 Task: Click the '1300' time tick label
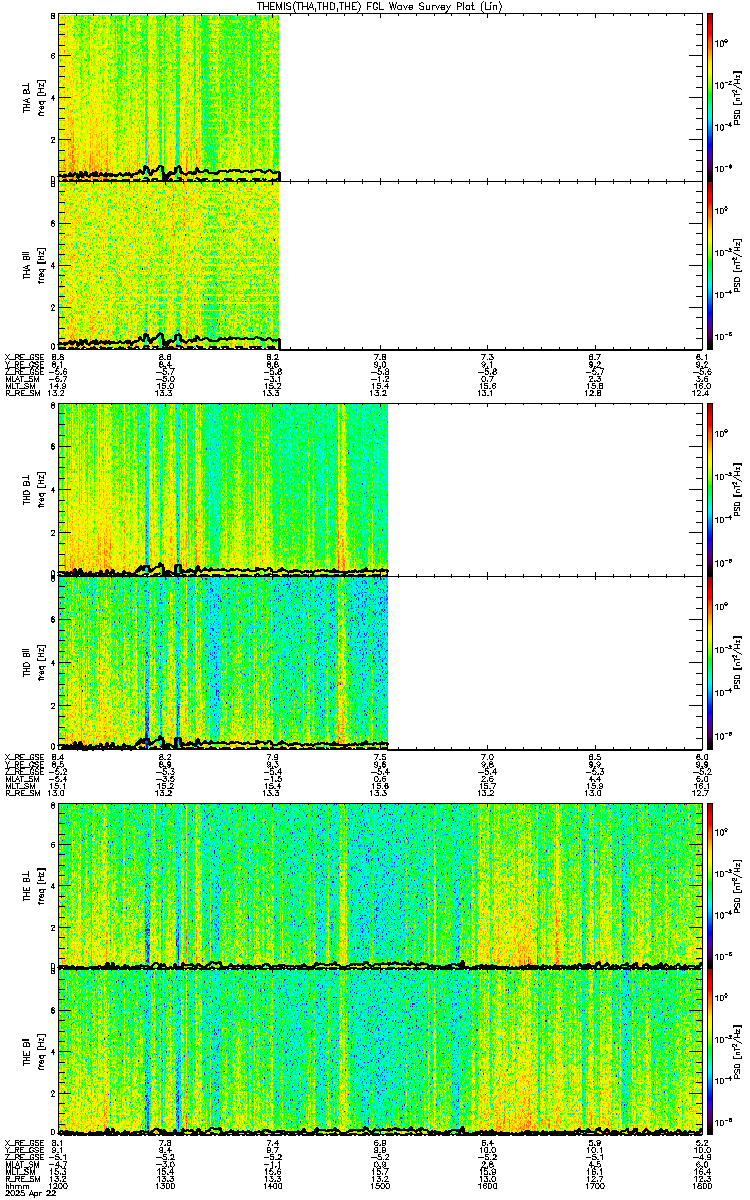(x=166, y=1185)
